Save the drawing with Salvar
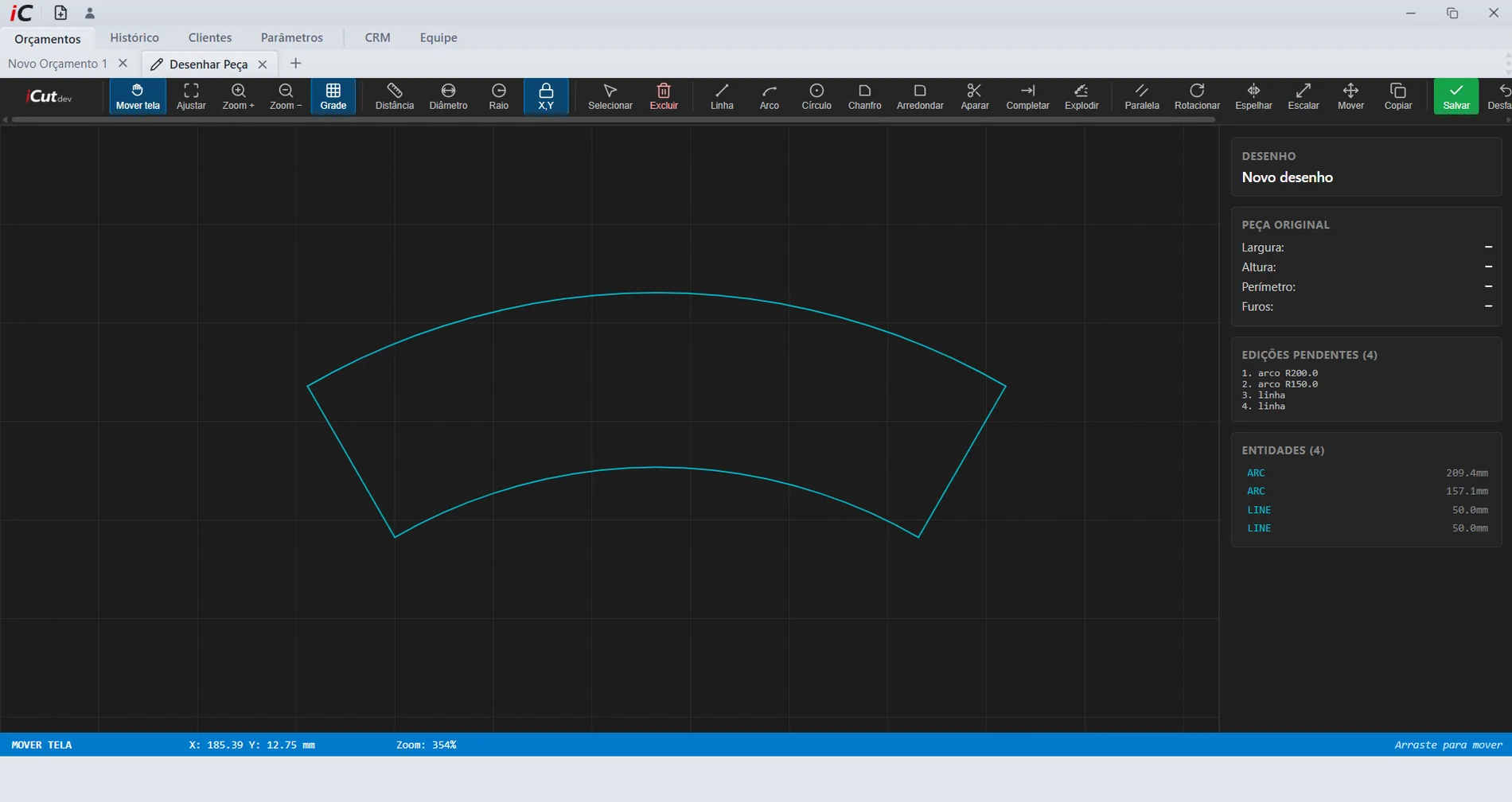Image resolution: width=1512 pixels, height=802 pixels. [x=1456, y=96]
